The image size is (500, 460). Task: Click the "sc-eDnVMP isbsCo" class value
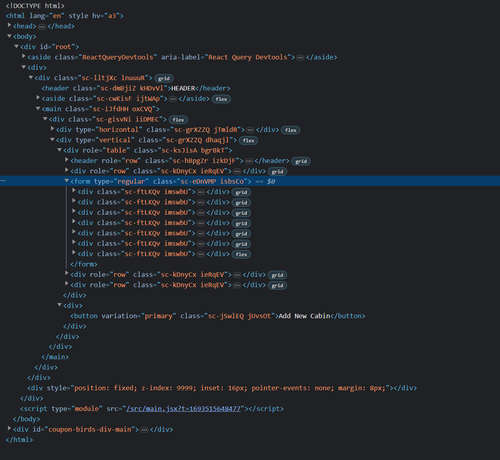(212, 181)
